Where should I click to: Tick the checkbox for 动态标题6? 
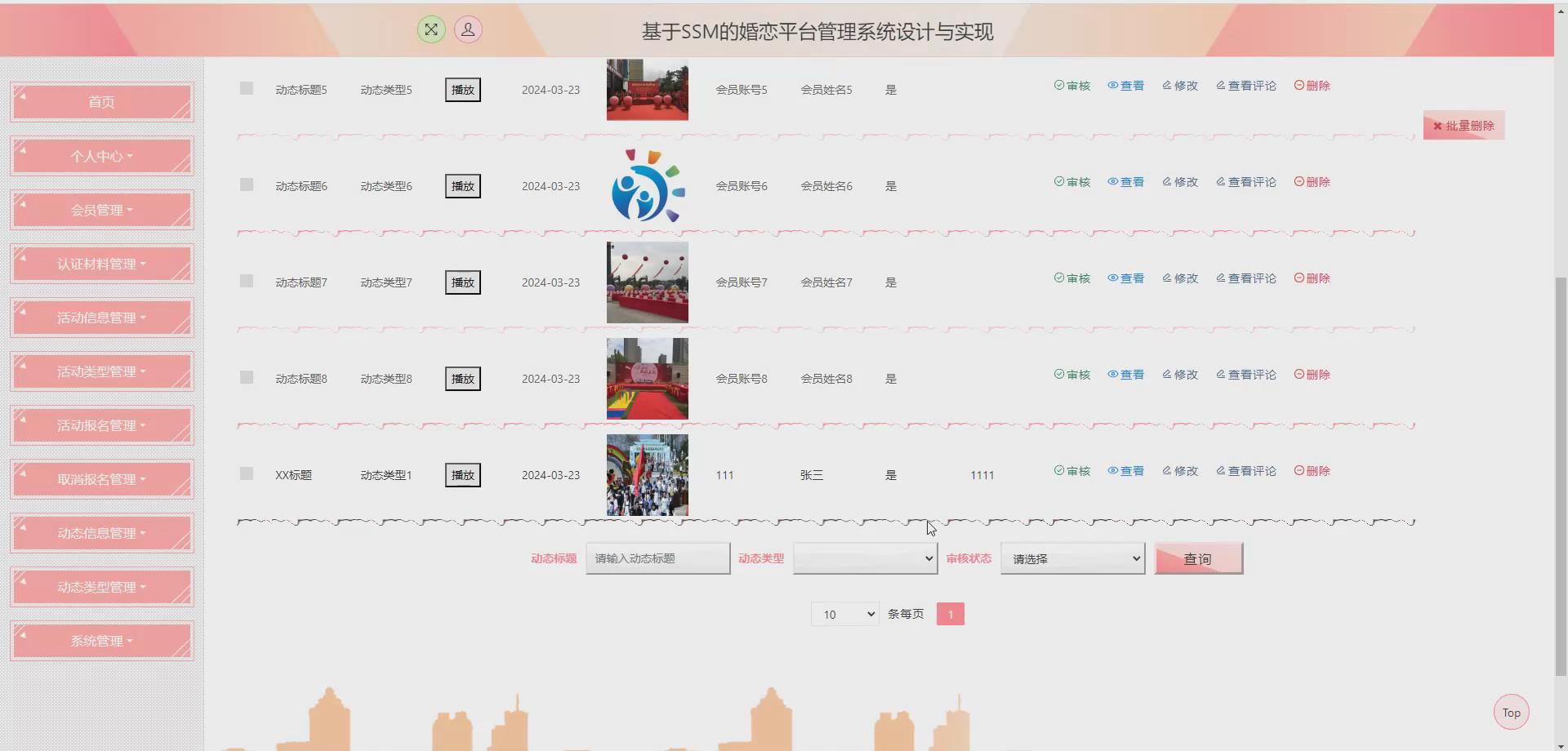(247, 184)
